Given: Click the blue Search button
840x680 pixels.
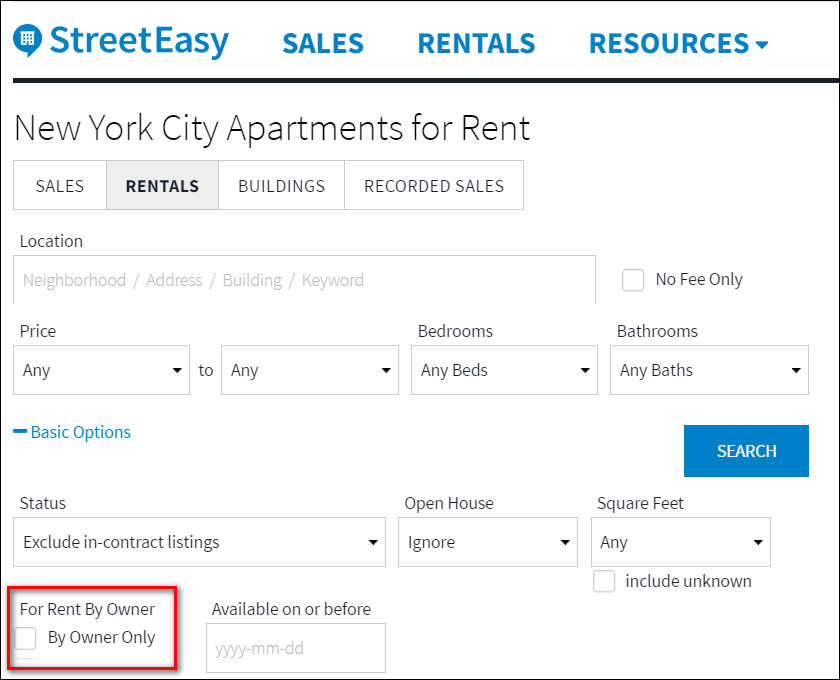Looking at the screenshot, I should point(746,451).
